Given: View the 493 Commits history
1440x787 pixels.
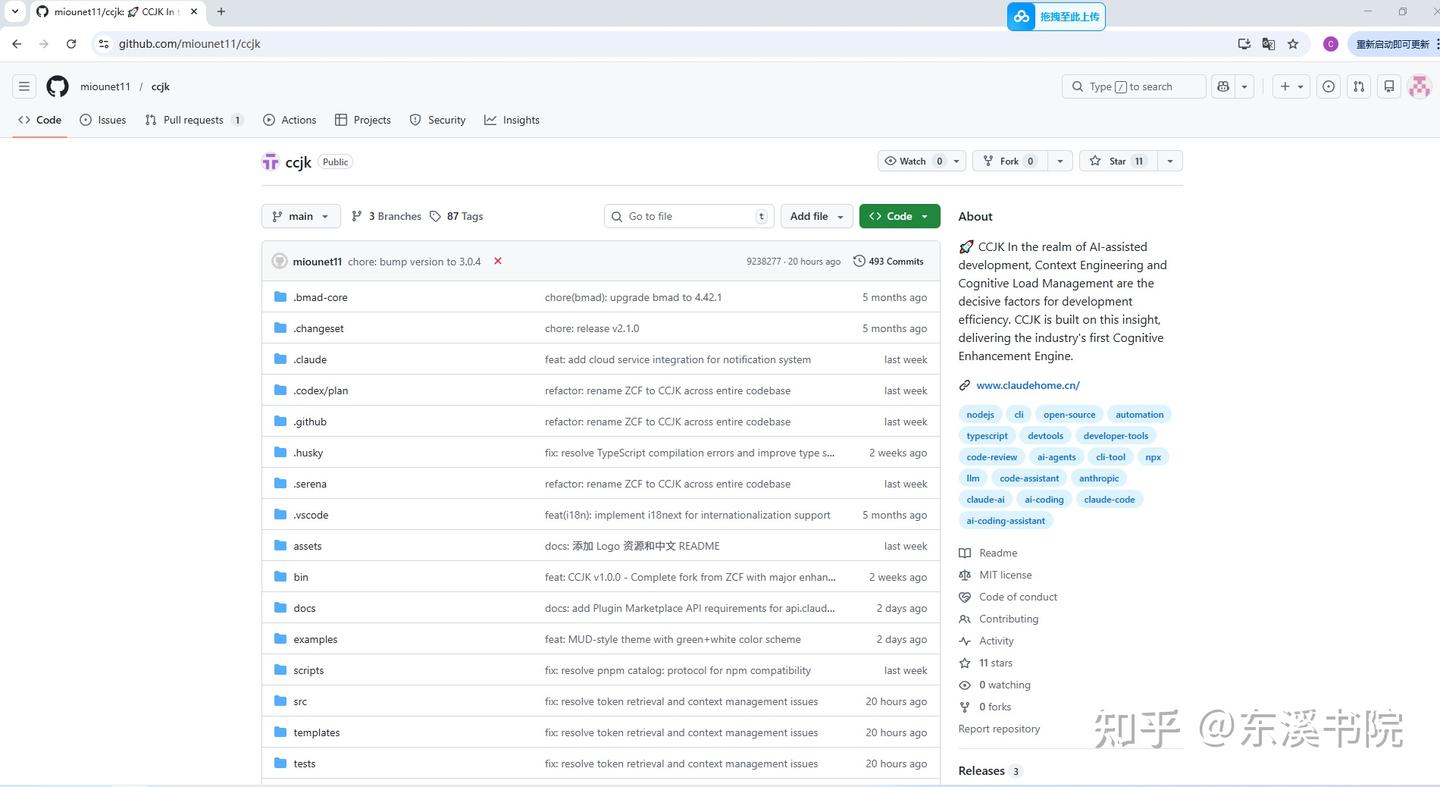Looking at the screenshot, I should point(888,261).
